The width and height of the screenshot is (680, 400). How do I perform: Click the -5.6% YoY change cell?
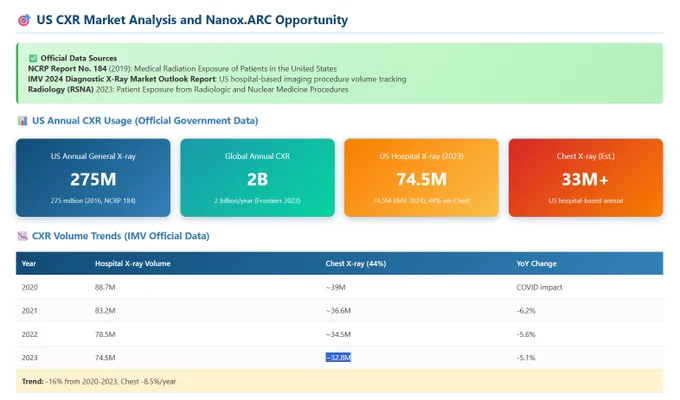click(526, 334)
